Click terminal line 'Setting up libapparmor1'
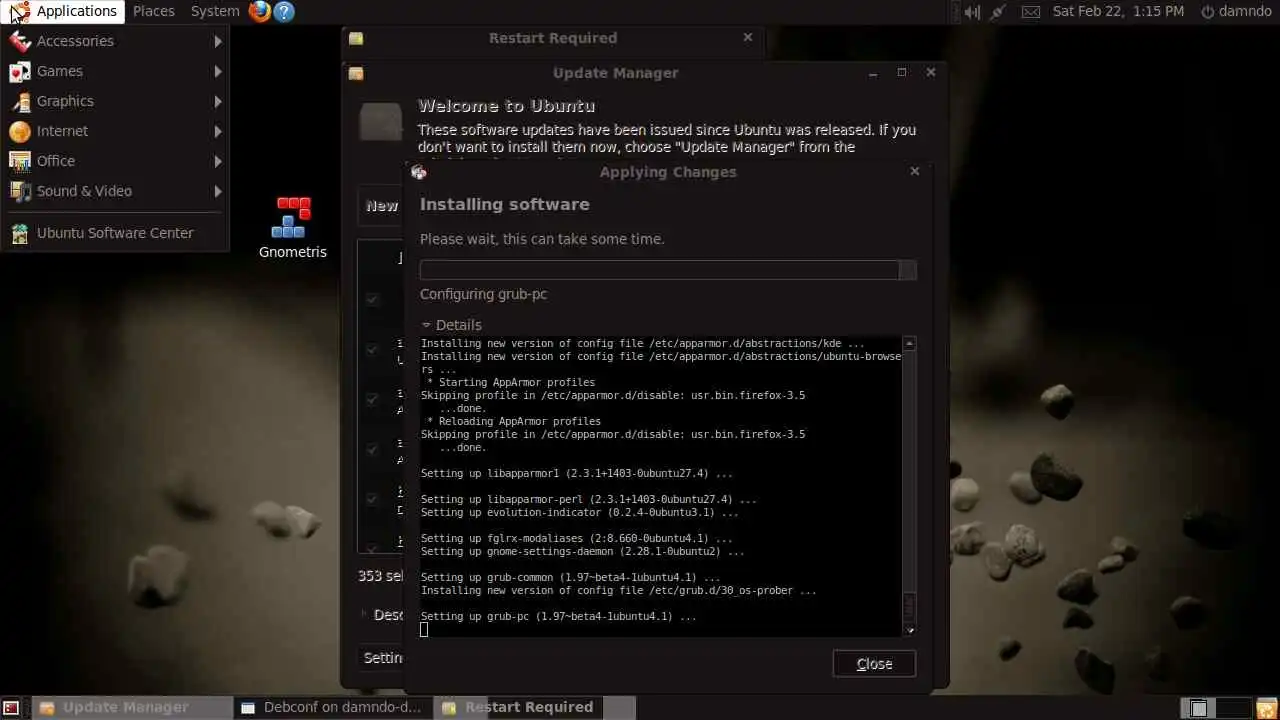1280x720 pixels. (576, 473)
